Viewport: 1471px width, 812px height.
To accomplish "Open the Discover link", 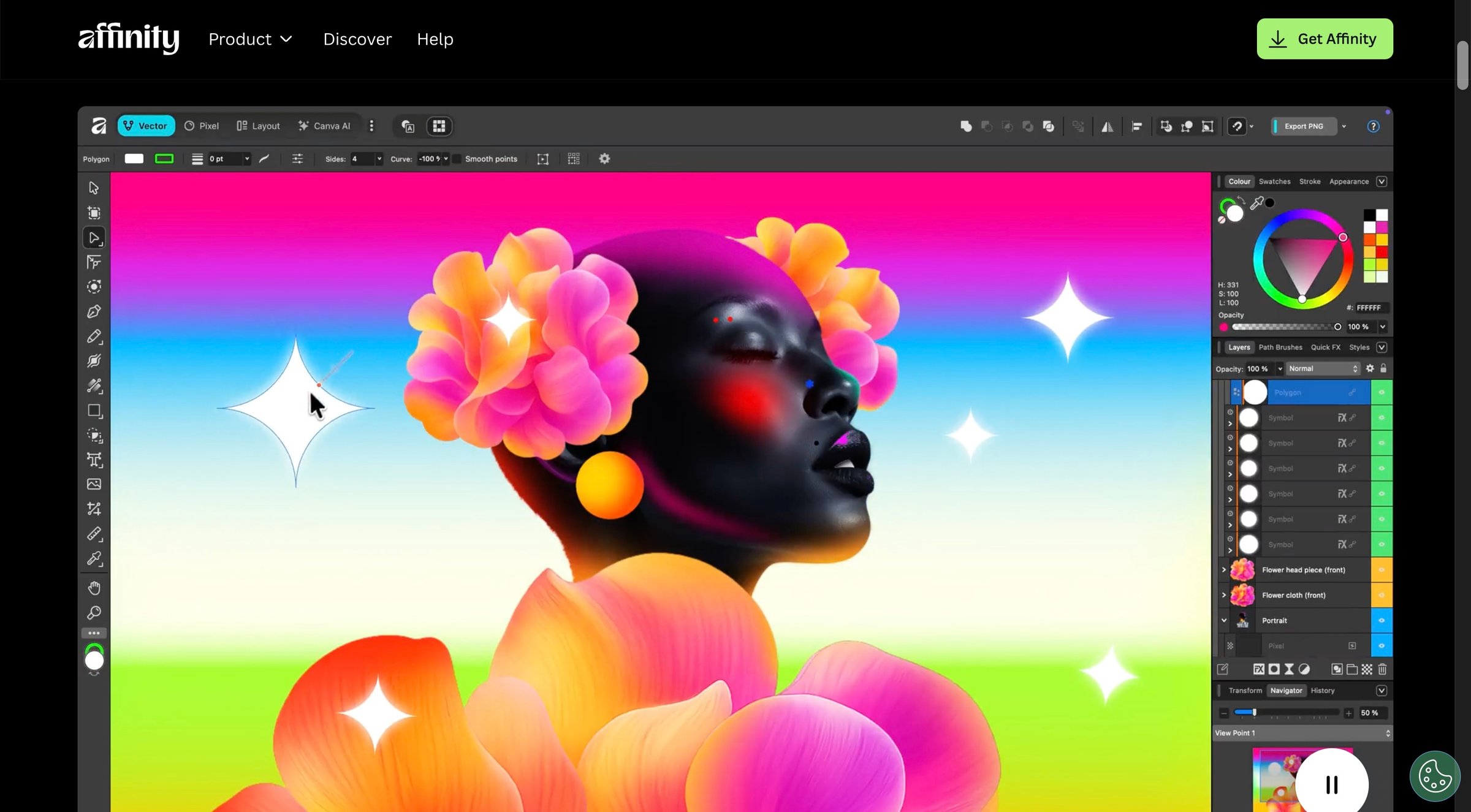I will click(x=357, y=39).
